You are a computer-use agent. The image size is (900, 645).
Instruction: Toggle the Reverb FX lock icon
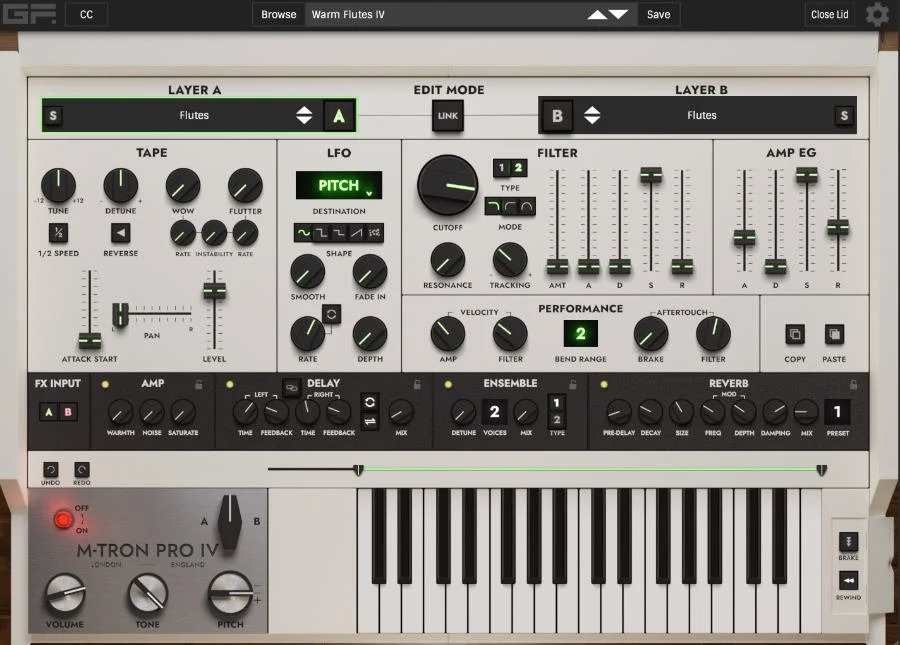pos(854,384)
